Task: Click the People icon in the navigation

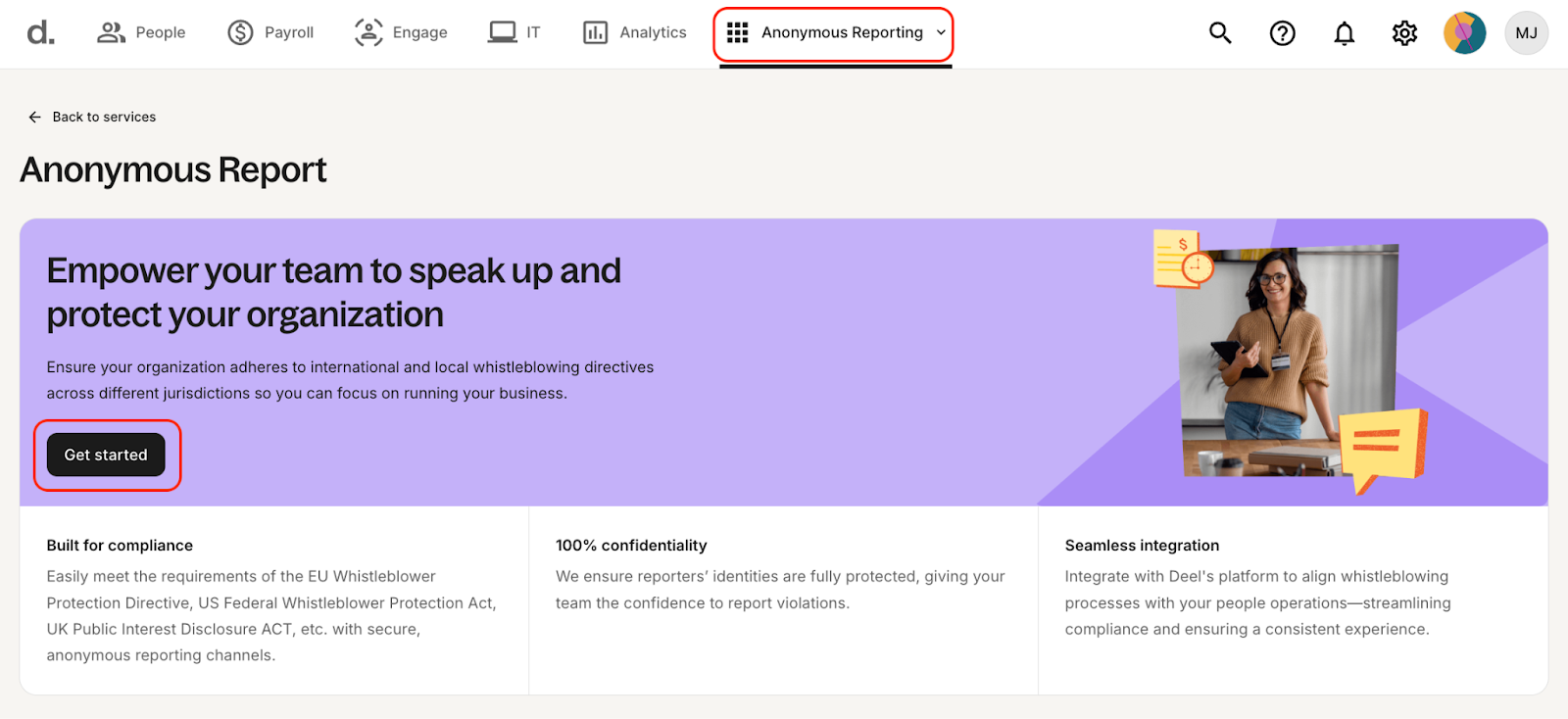Action: [111, 32]
